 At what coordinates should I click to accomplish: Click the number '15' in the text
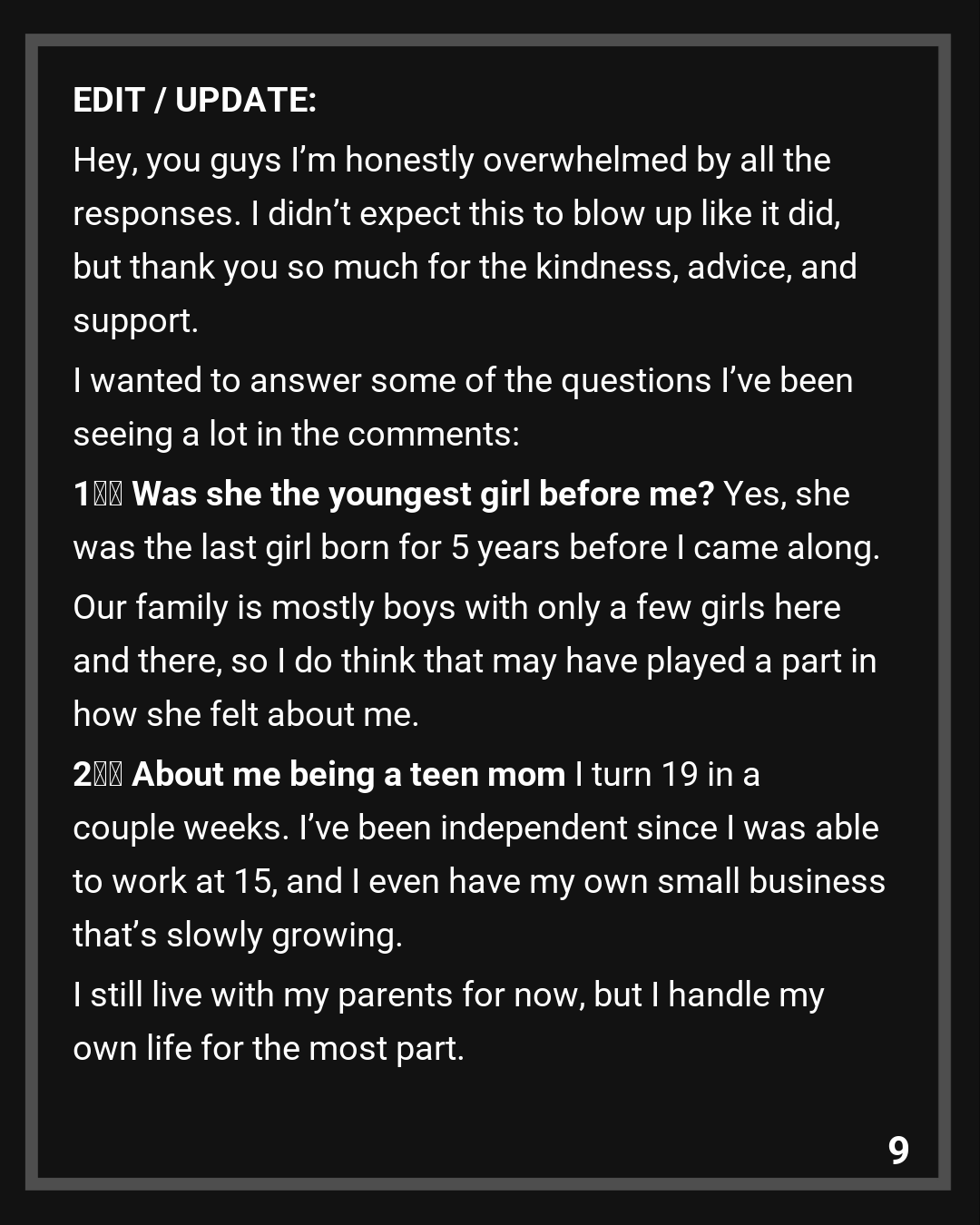(x=254, y=882)
